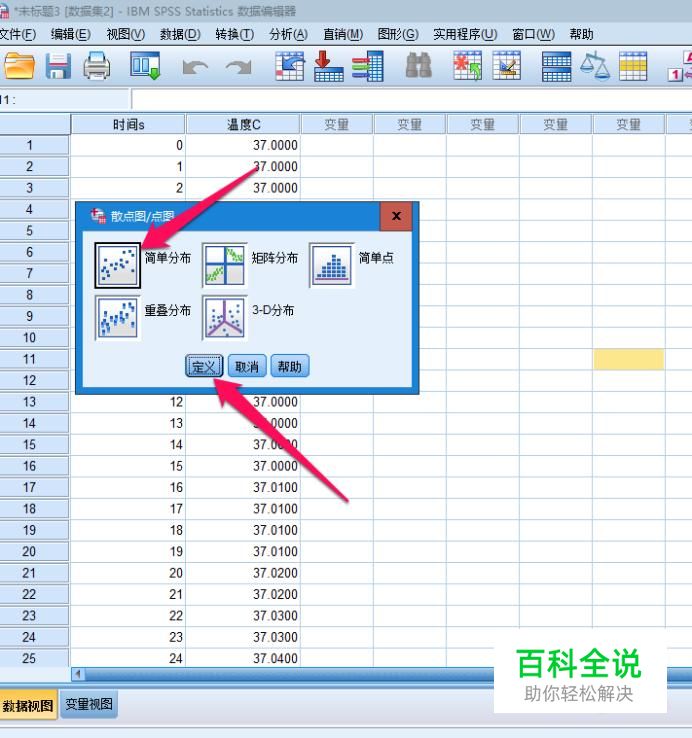Open the 帮助 menu in menu bar
The height and width of the screenshot is (738, 692).
click(581, 34)
